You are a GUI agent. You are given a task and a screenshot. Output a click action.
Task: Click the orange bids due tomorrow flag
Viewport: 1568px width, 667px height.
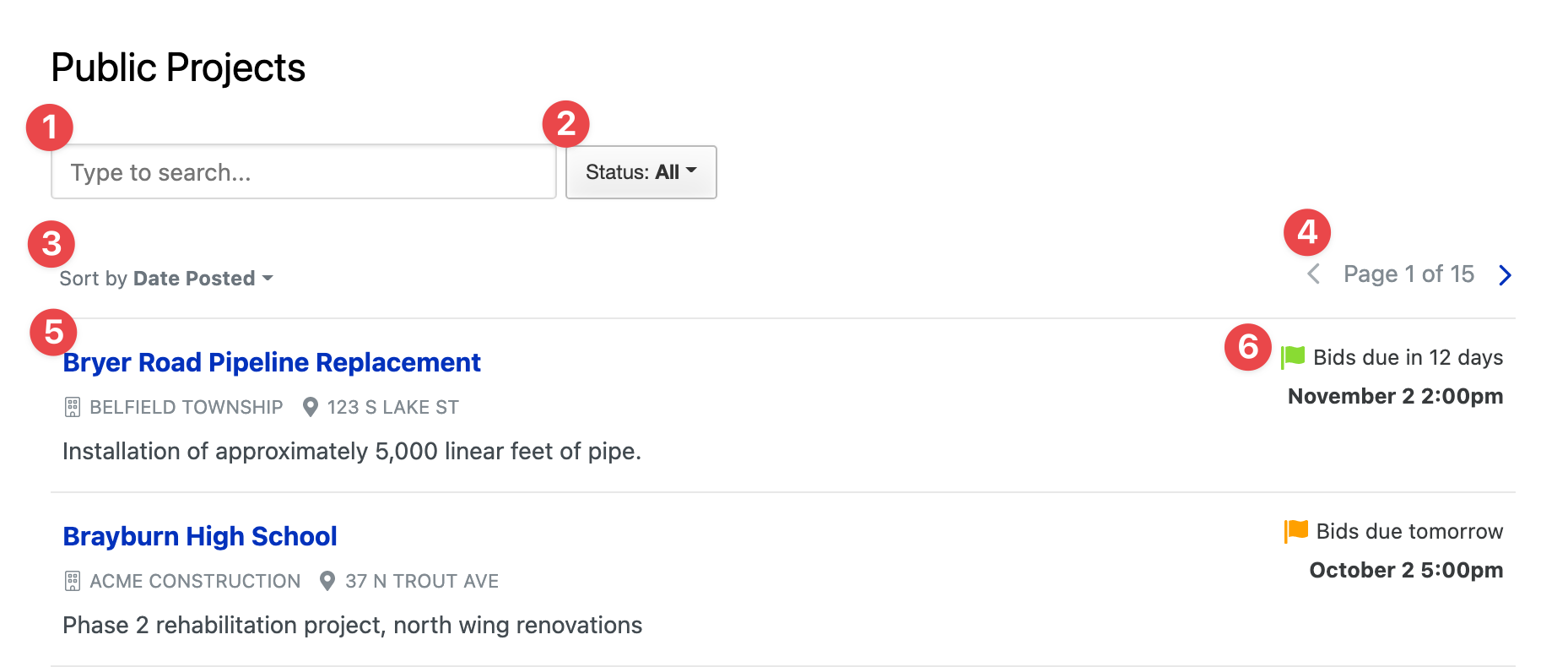1295,531
